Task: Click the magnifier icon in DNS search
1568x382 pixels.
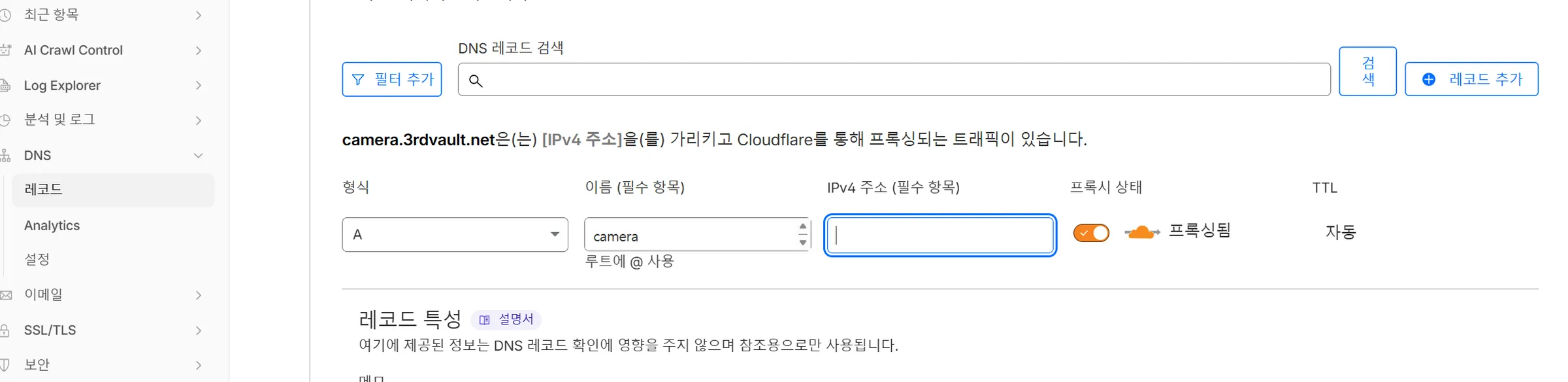Action: (476, 80)
